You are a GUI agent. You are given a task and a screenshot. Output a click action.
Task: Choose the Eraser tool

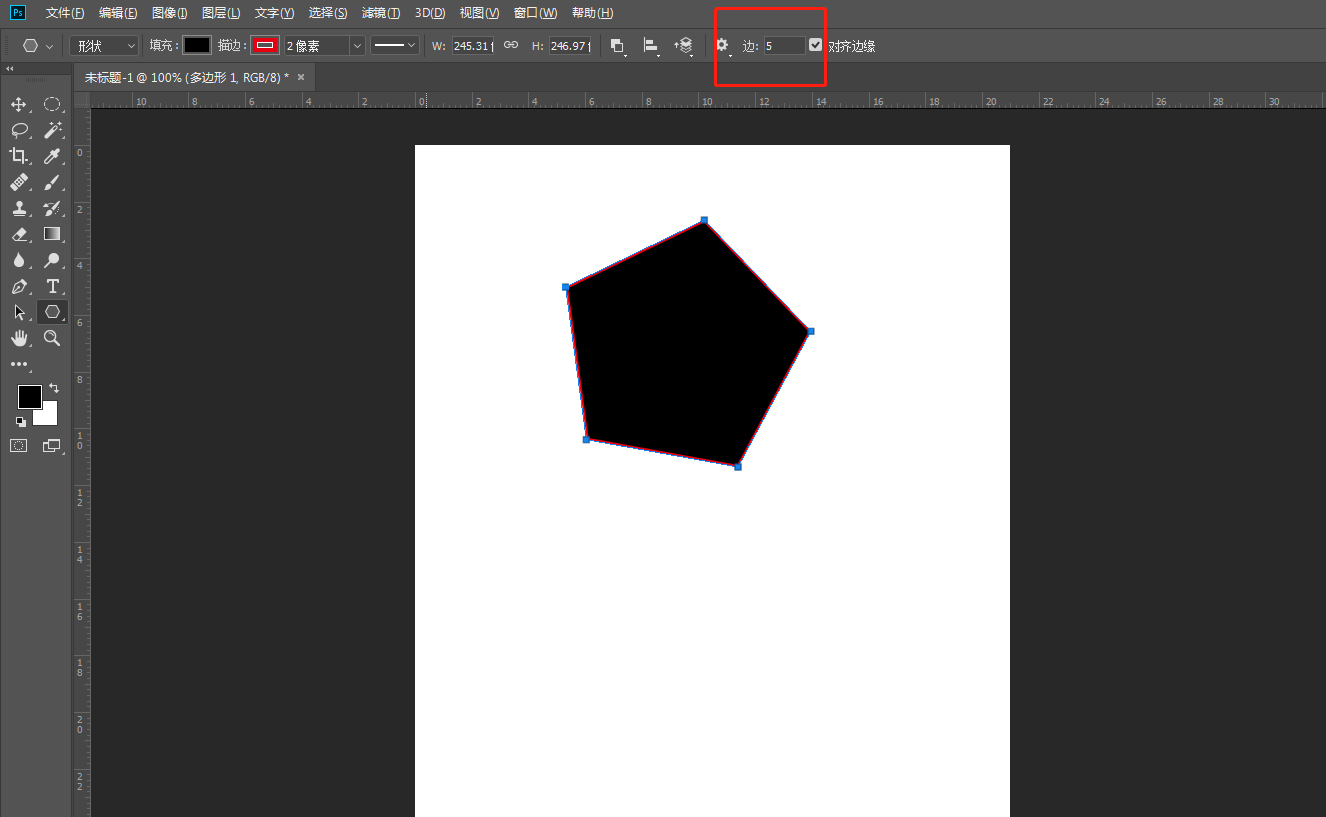tap(18, 234)
